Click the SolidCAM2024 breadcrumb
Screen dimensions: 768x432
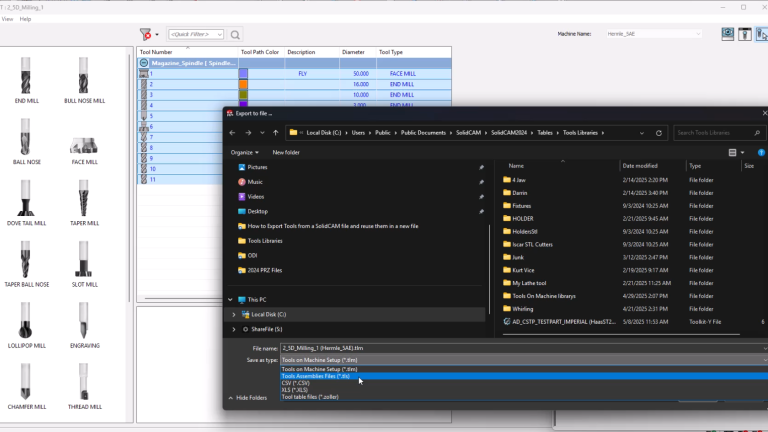509,133
